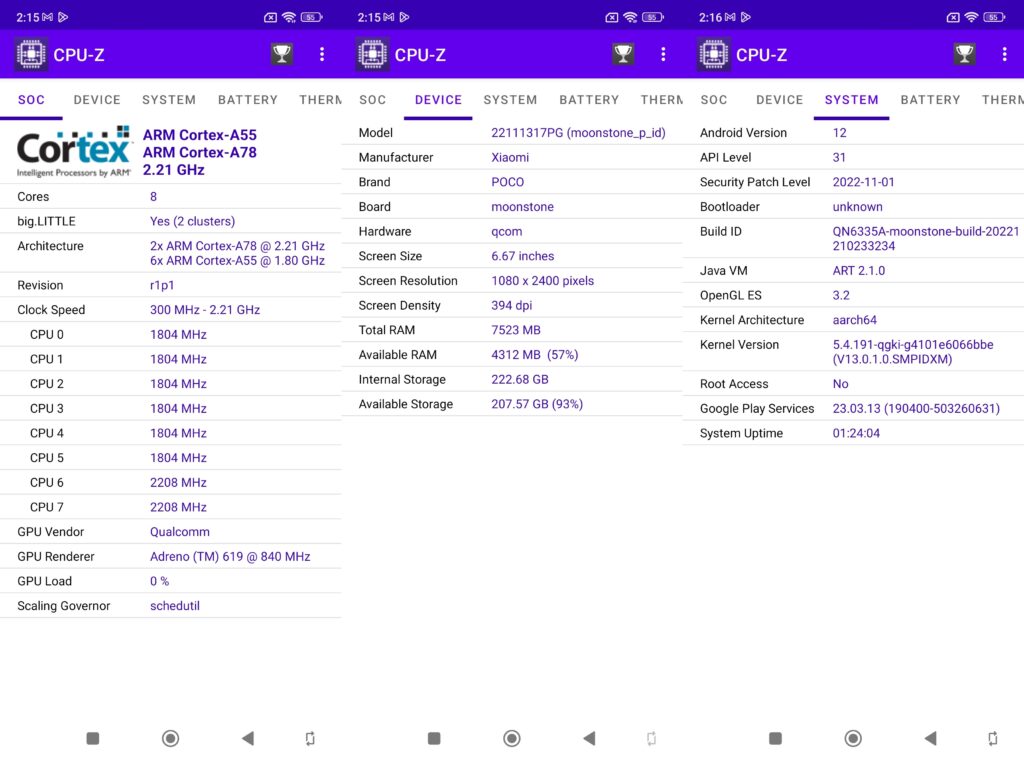Tap the rotate screen icon in the middle navigation bar
1024x759 pixels.
652,738
